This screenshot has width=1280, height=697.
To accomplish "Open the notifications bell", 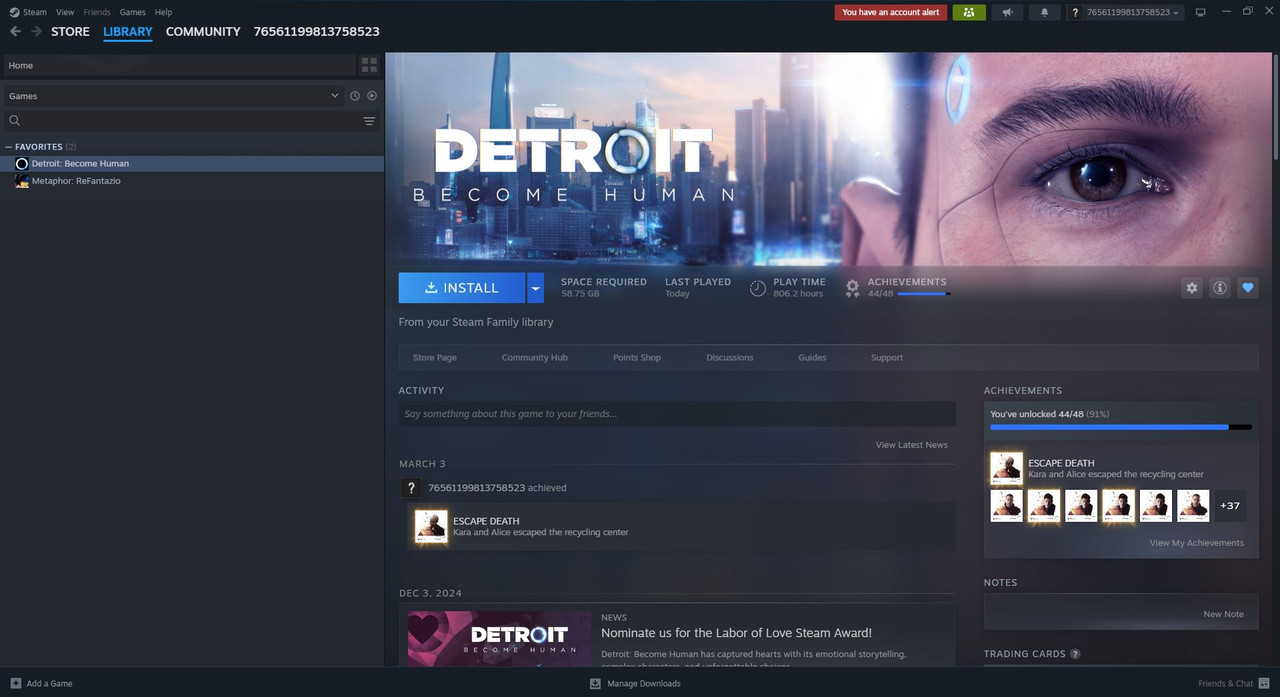I will point(1045,12).
